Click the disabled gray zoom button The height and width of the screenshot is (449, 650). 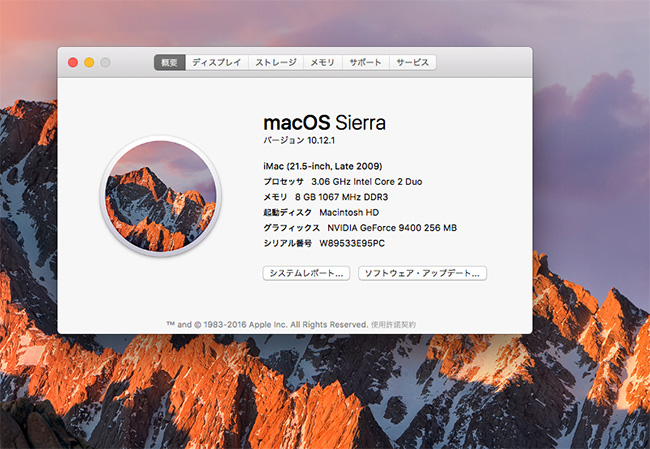(105, 63)
